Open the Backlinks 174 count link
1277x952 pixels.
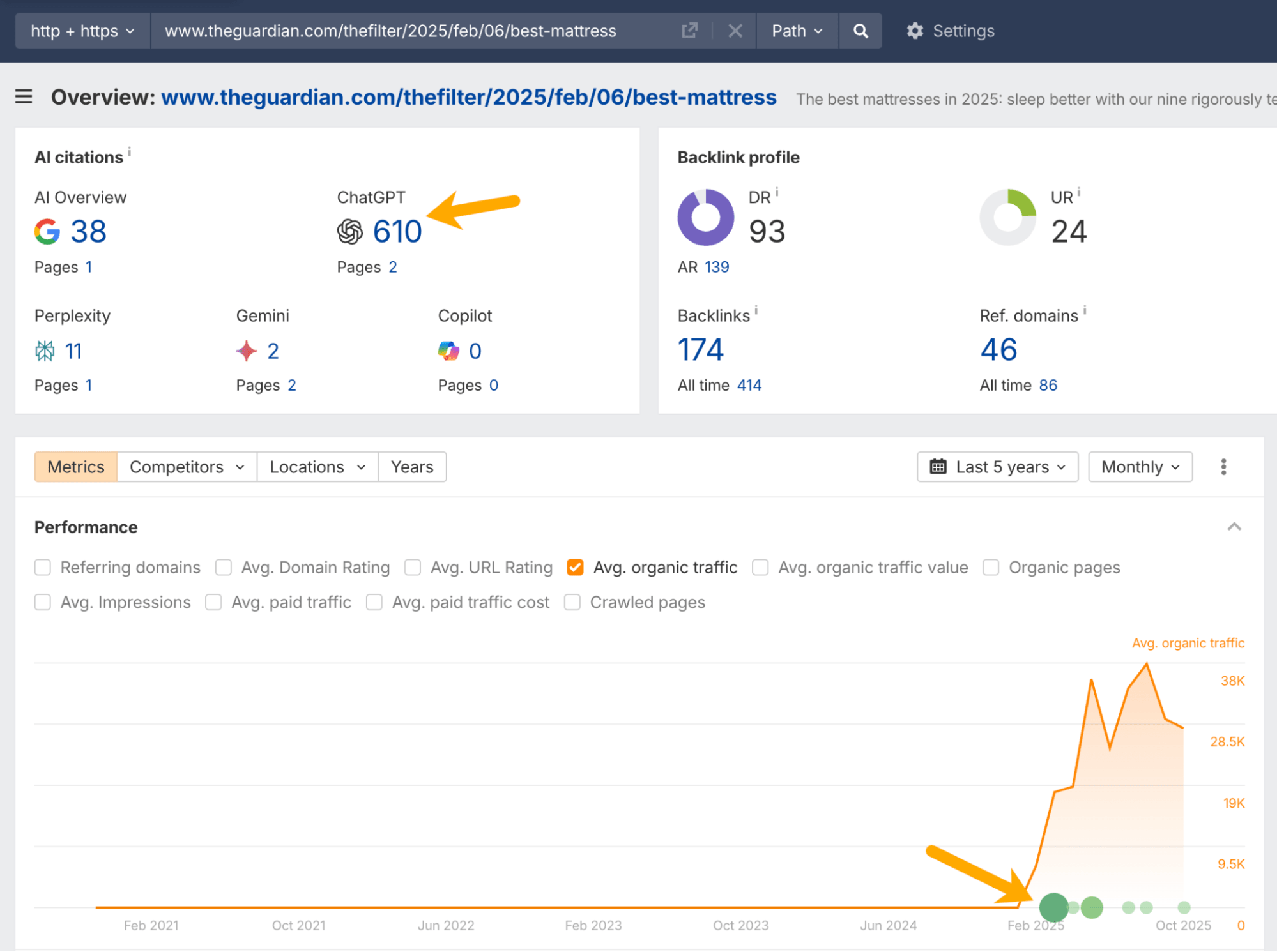(x=700, y=350)
